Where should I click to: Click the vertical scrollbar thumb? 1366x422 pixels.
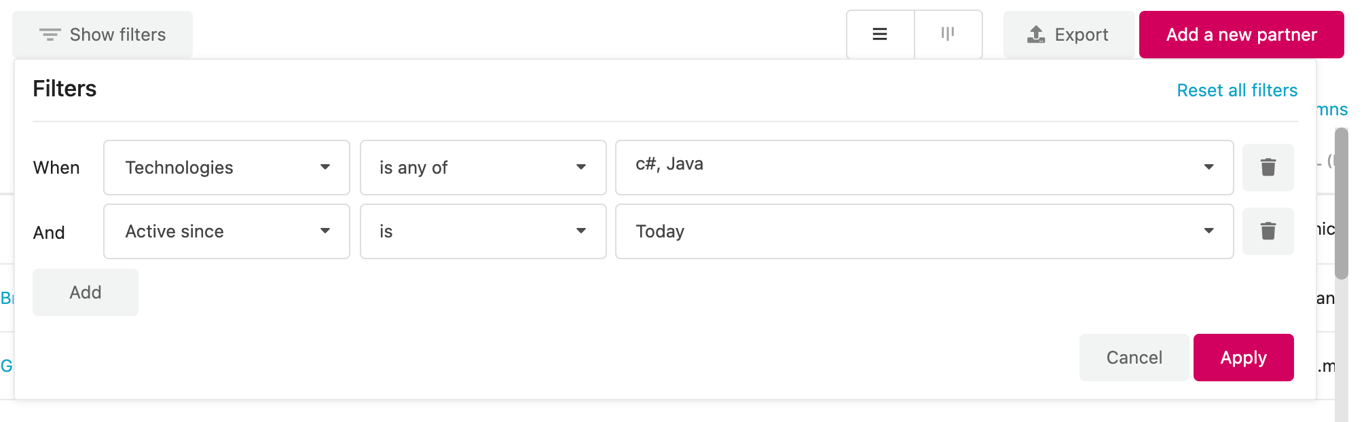pyautogui.click(x=1341, y=200)
